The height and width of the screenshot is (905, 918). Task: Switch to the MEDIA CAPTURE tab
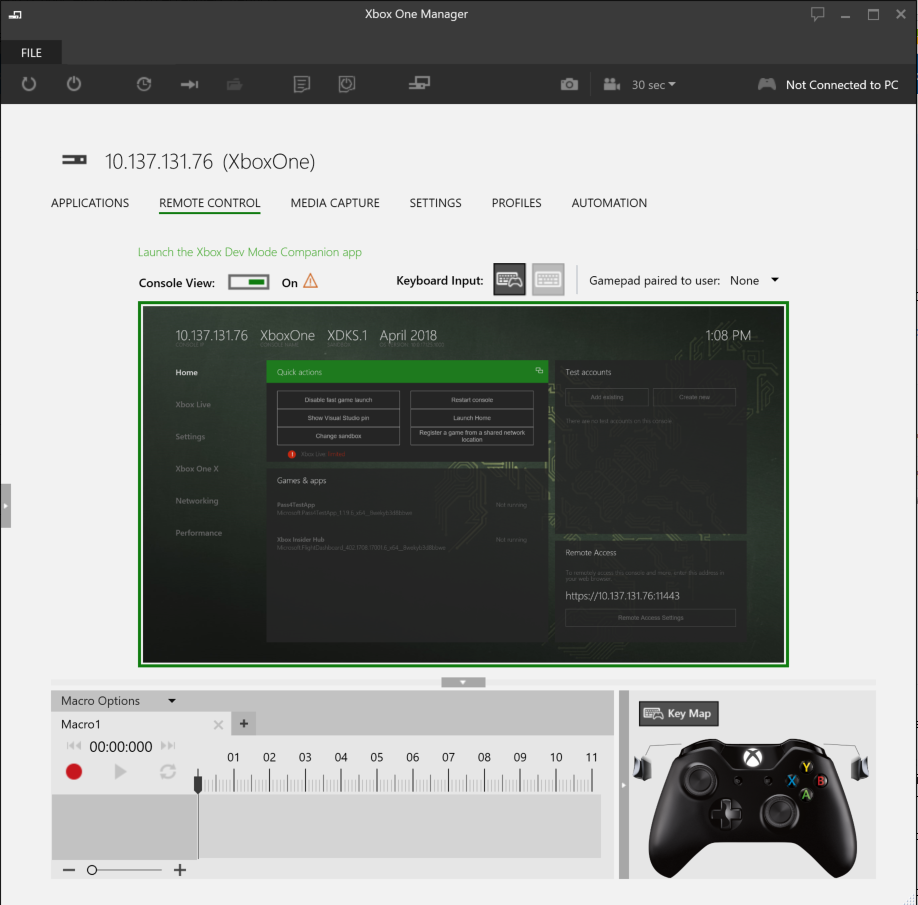pyautogui.click(x=335, y=203)
